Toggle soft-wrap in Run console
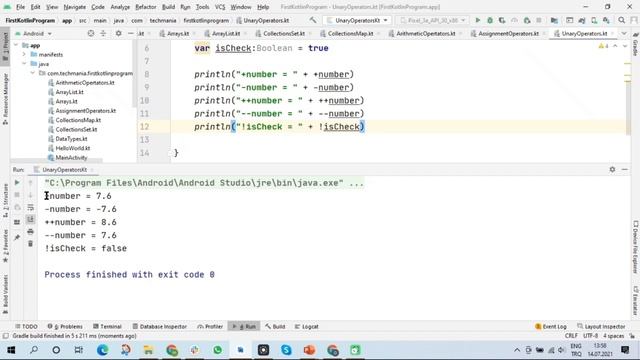 [x=31, y=207]
